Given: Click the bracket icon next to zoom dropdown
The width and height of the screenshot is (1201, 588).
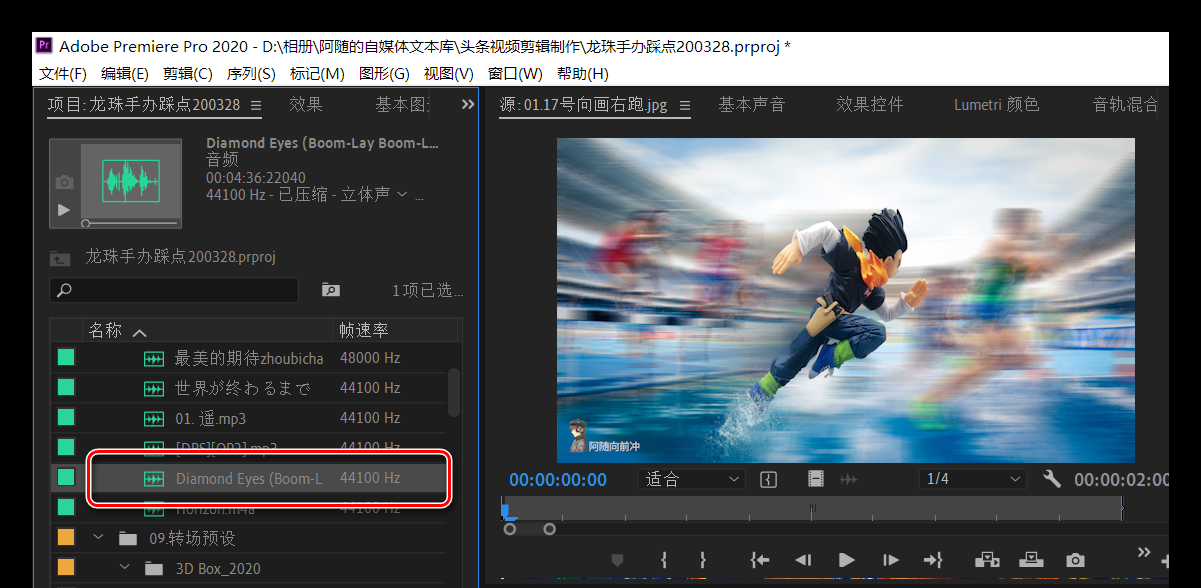Looking at the screenshot, I should pos(768,479).
